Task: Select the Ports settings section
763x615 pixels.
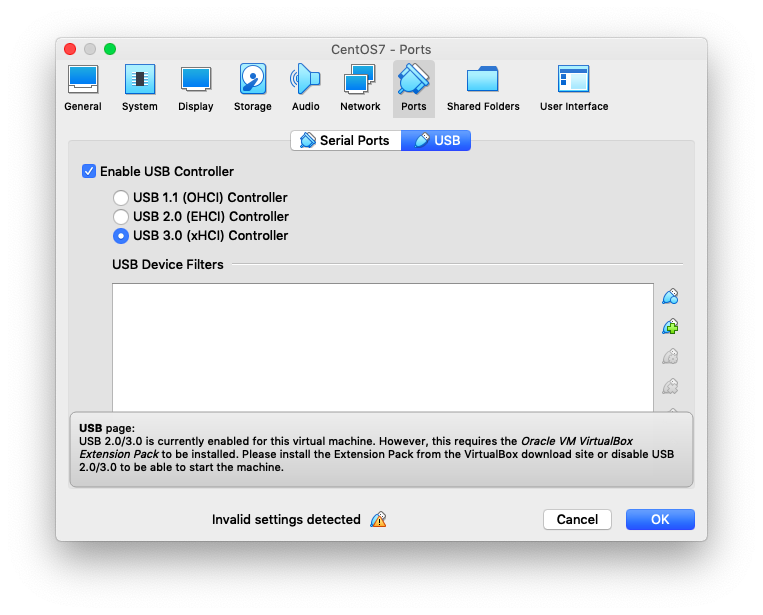Action: click(414, 88)
